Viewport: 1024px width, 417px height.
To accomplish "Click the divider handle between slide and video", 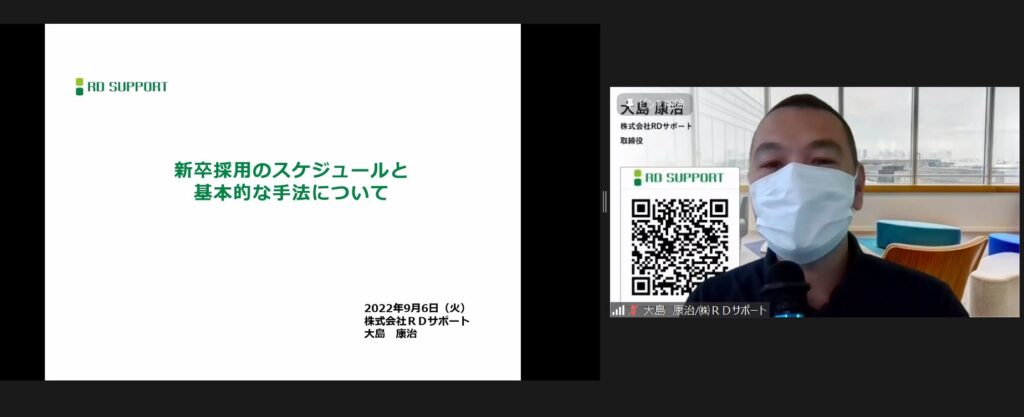I will [x=605, y=202].
